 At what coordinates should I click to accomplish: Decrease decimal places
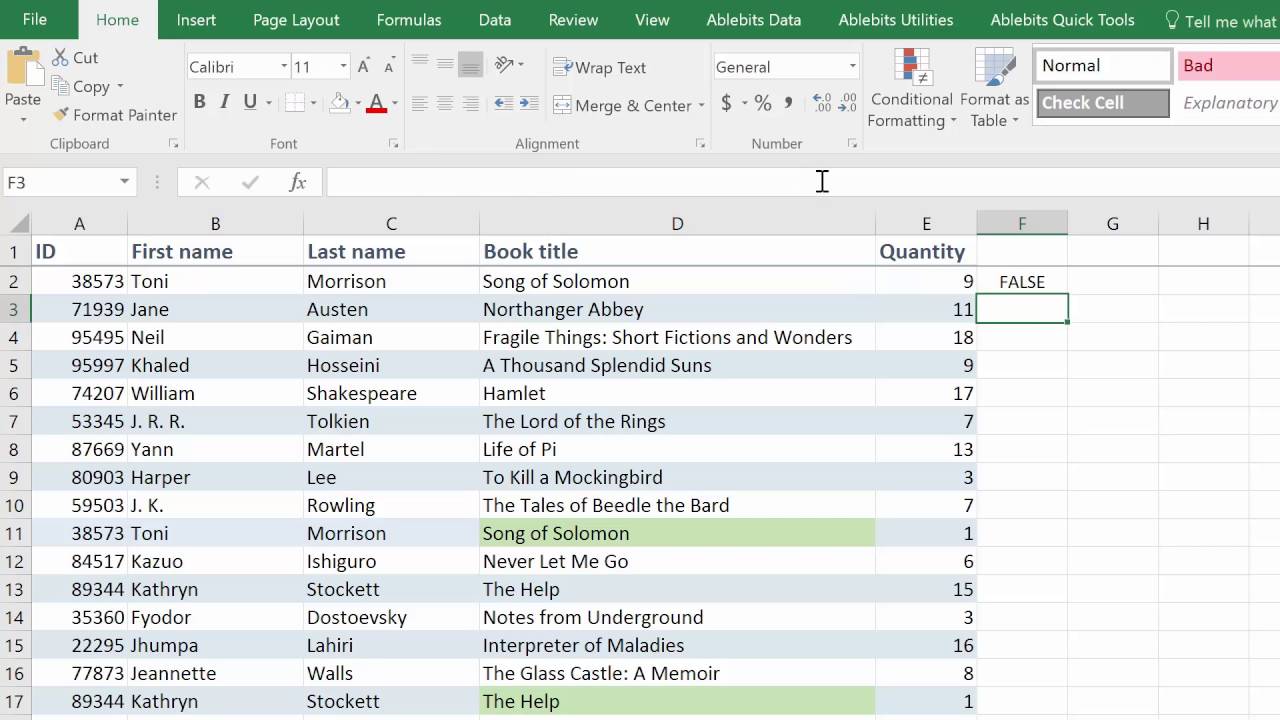847,103
